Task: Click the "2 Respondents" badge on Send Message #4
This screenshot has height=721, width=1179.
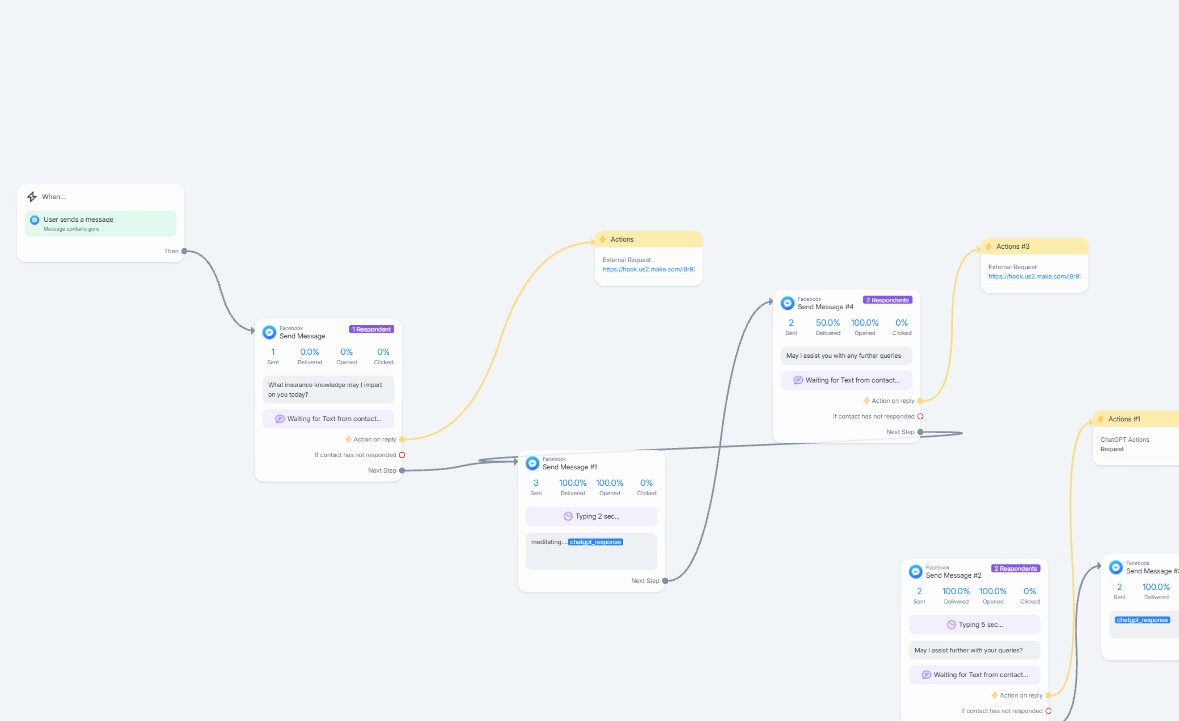Action: click(888, 300)
